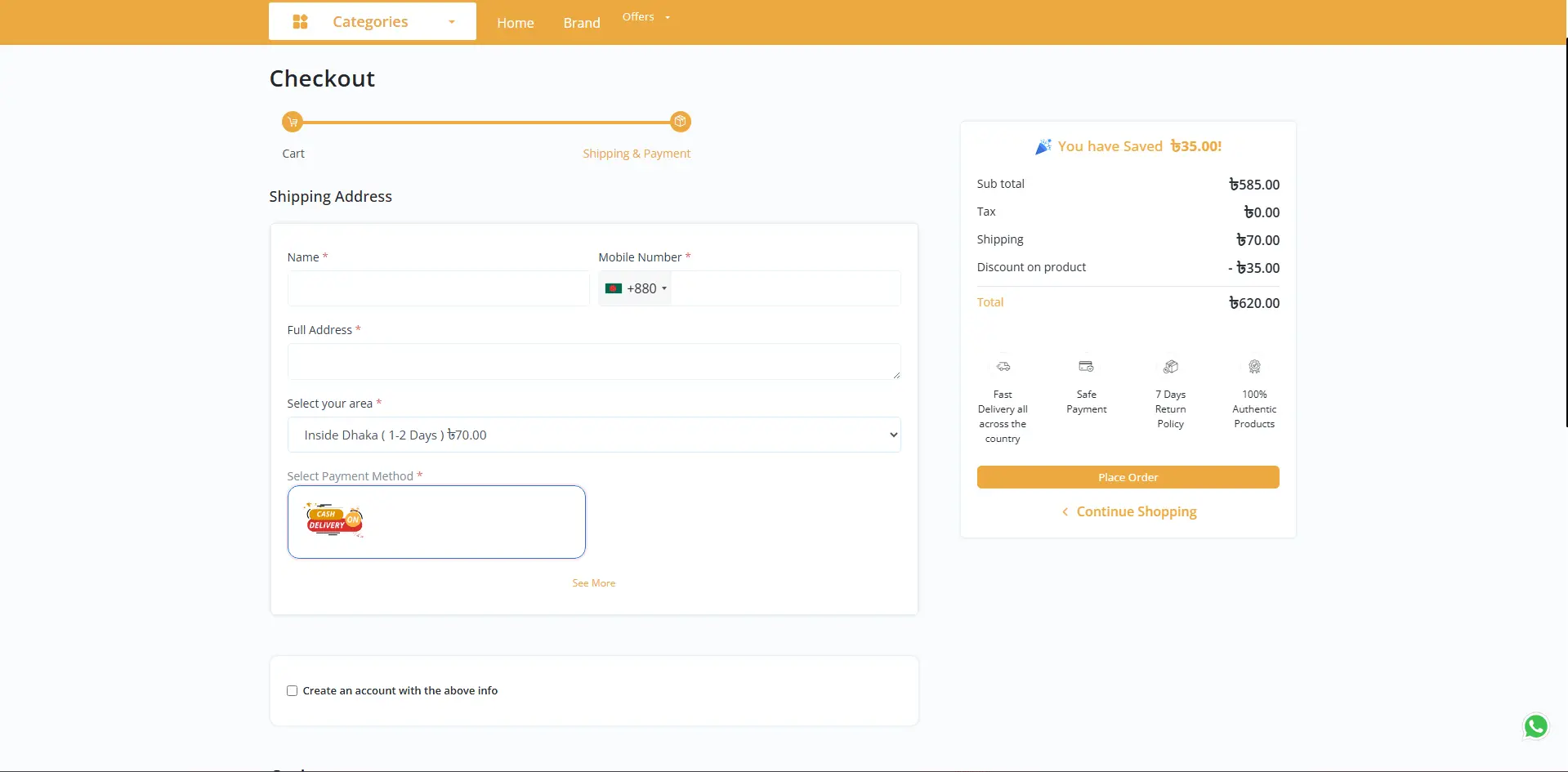Click the 7 Days Return Policy icon
1568x772 pixels.
(x=1171, y=366)
